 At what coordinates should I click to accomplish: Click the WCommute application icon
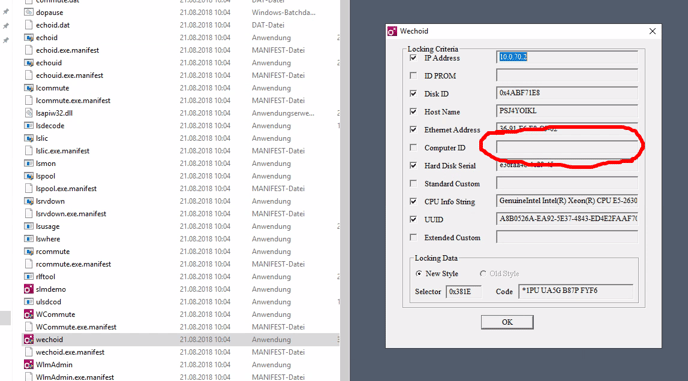pos(29,314)
